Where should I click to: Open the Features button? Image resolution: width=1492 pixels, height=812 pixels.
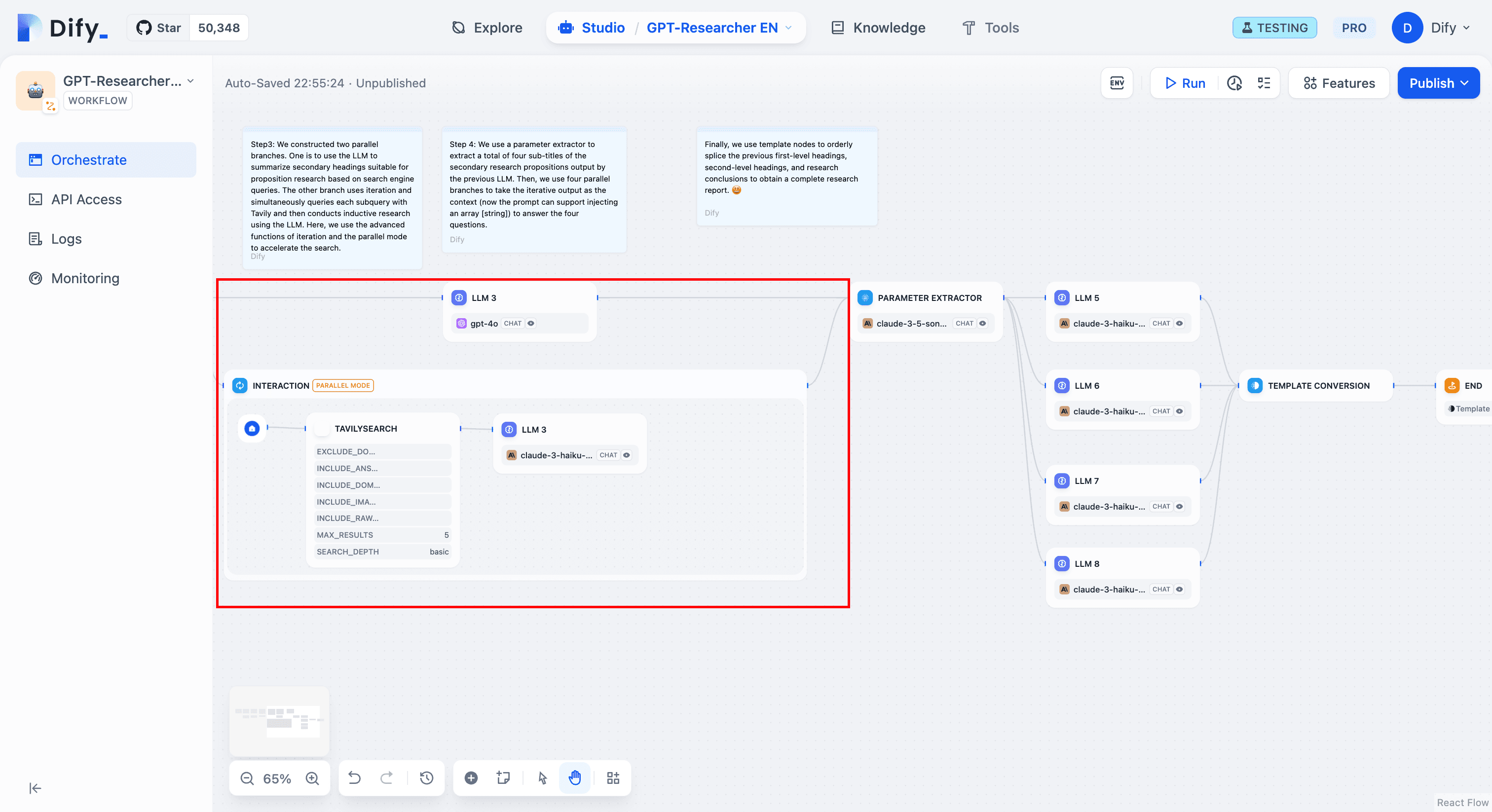[x=1339, y=83]
